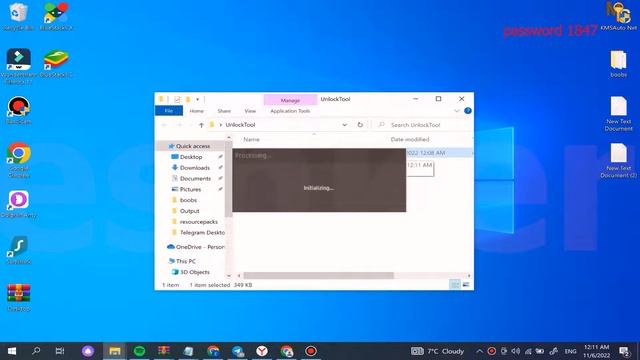Open Task View on the taskbar

[x=60, y=351]
